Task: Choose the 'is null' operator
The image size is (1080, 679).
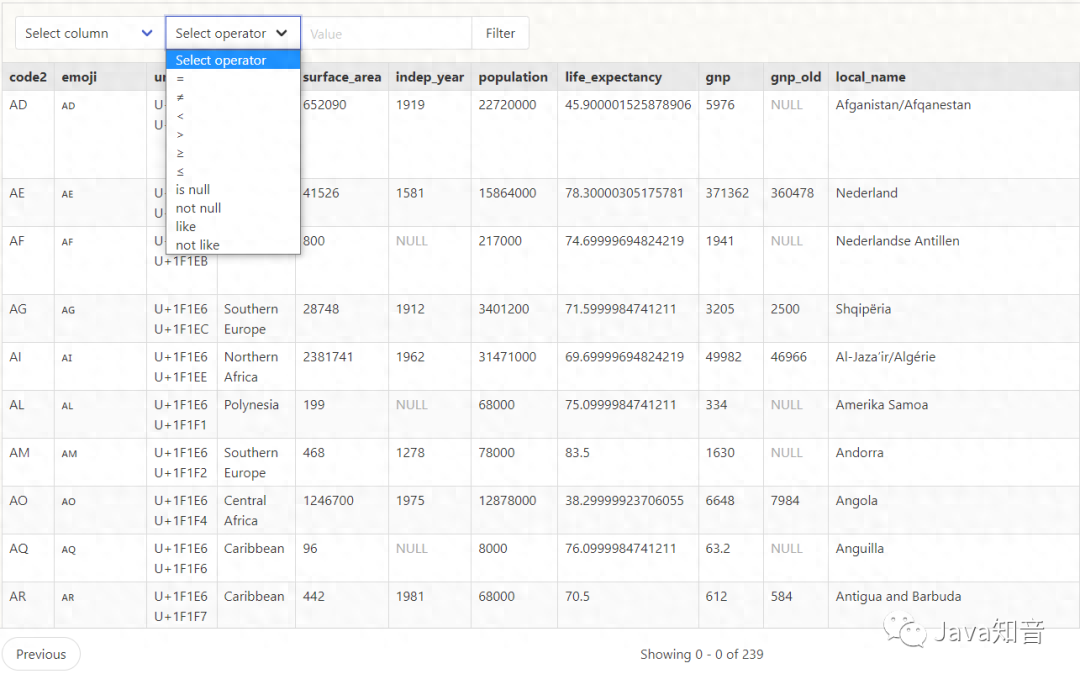Action: (193, 190)
